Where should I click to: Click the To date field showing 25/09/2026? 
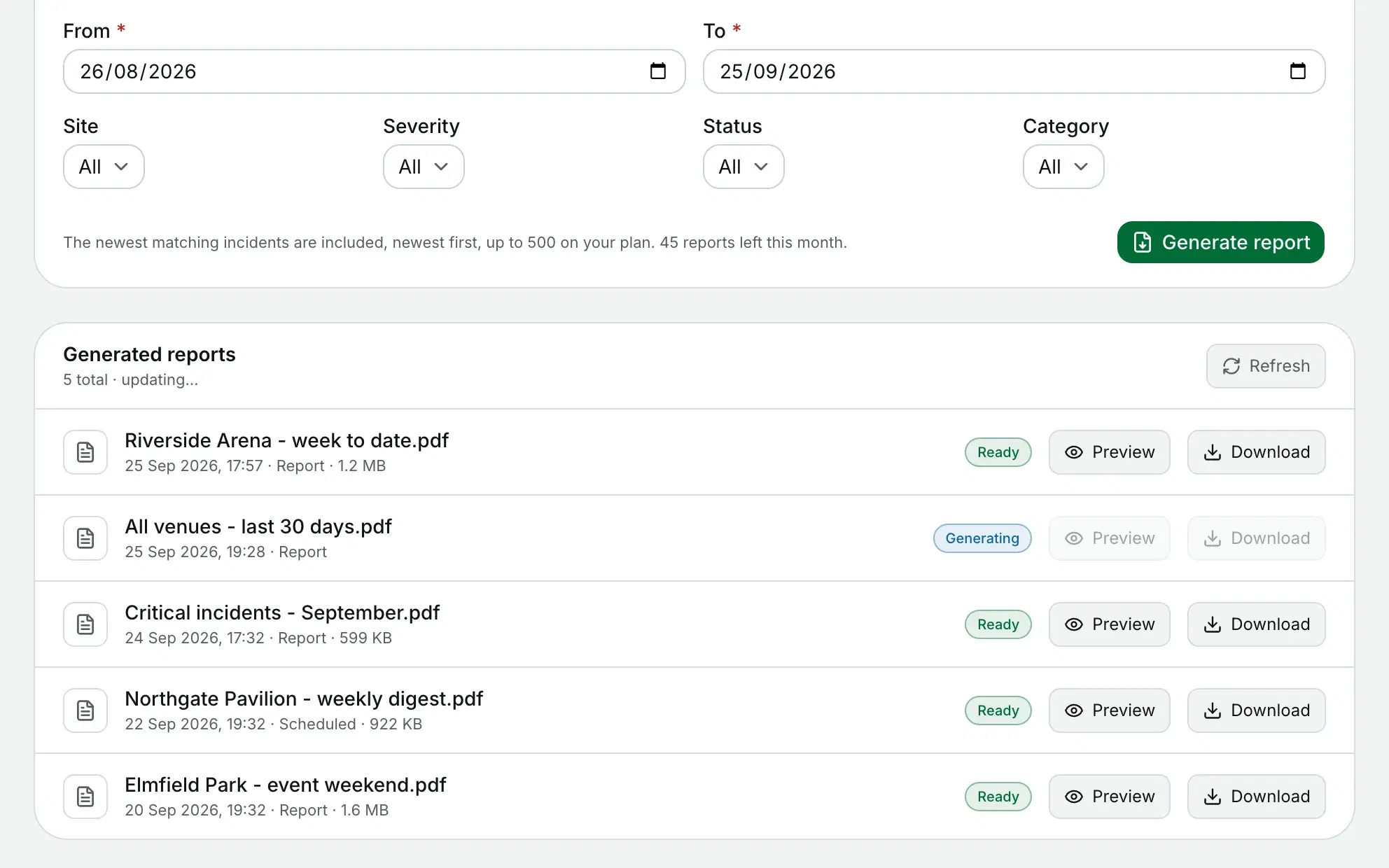point(1014,71)
